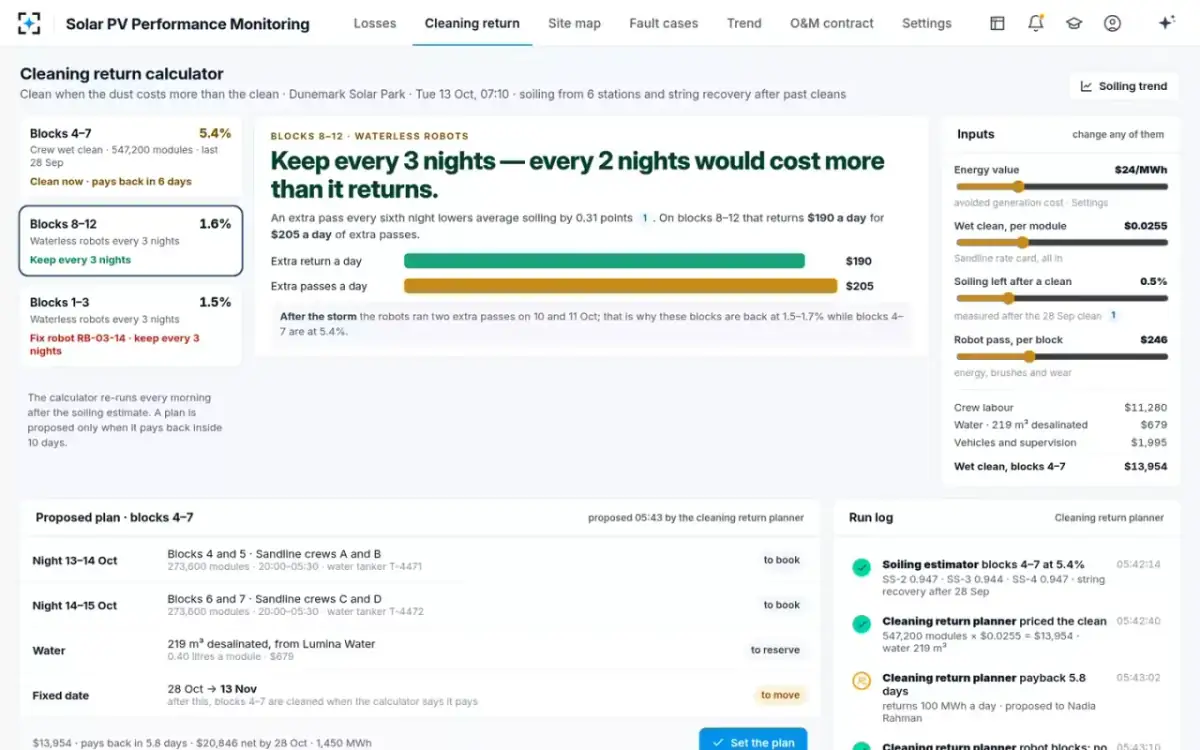Click the Run log heading
The height and width of the screenshot is (750, 1200).
[x=871, y=518]
